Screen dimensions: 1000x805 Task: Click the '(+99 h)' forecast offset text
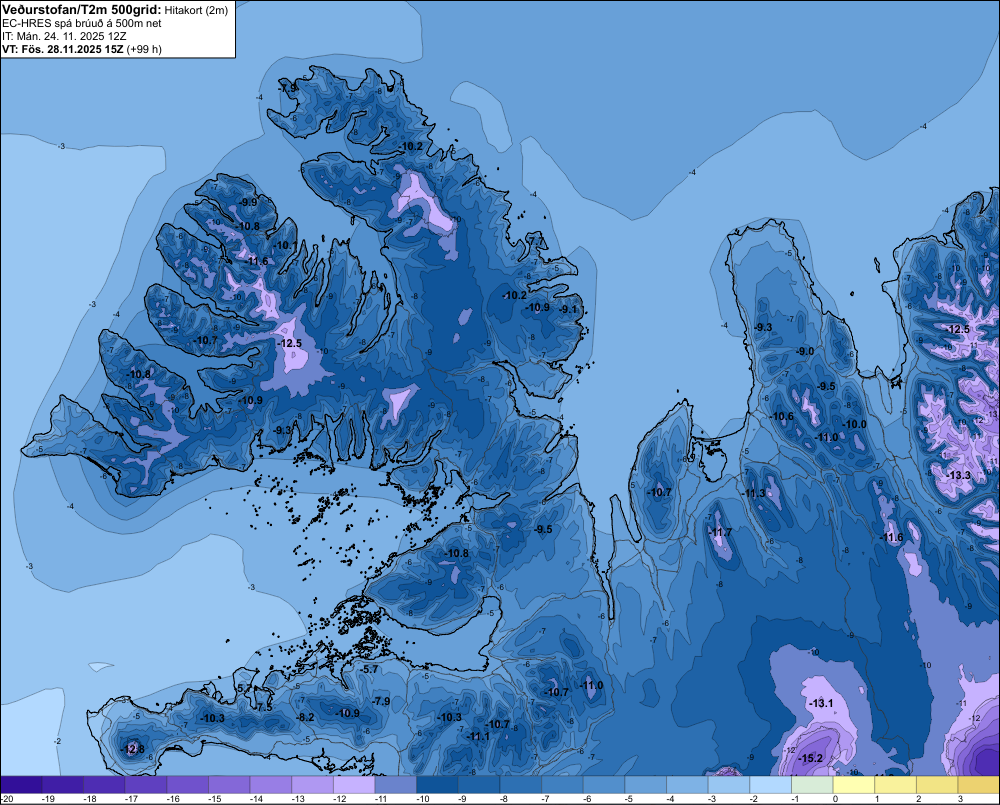coord(144,49)
